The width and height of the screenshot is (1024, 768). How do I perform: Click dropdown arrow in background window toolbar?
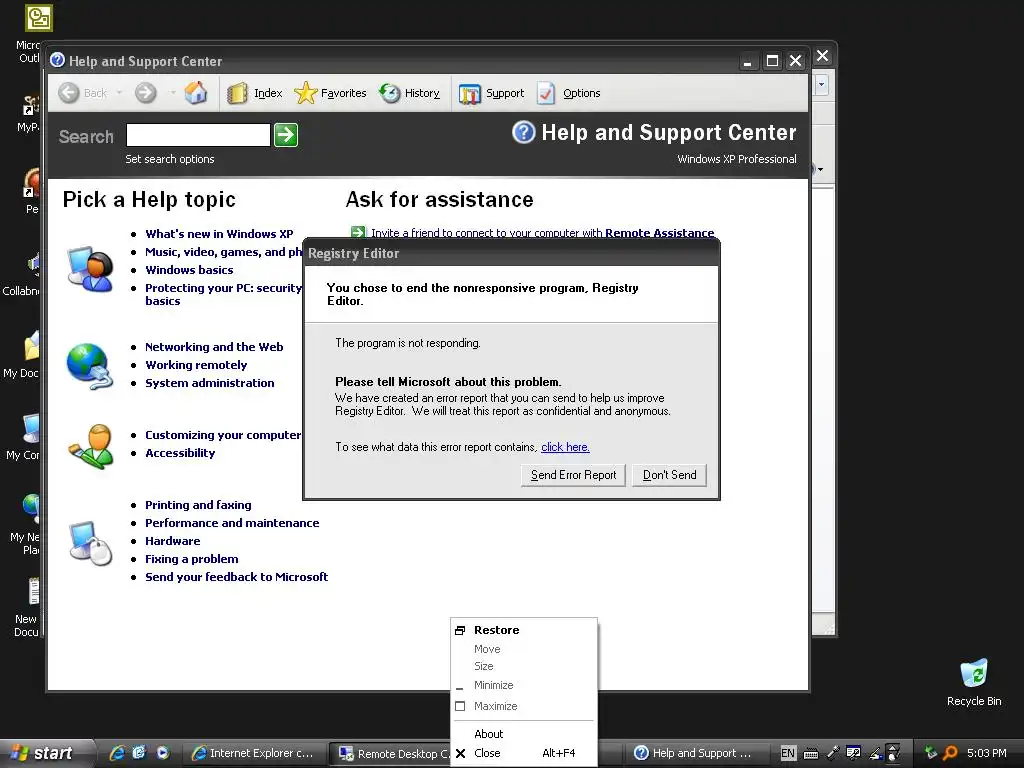(822, 84)
